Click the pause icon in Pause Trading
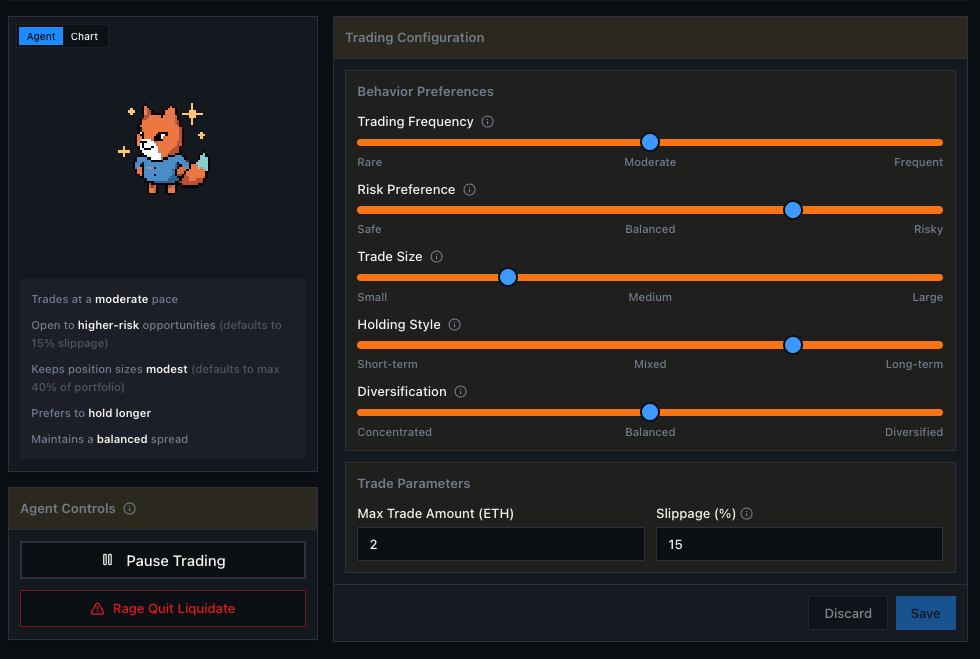The height and width of the screenshot is (659, 980). (x=107, y=560)
